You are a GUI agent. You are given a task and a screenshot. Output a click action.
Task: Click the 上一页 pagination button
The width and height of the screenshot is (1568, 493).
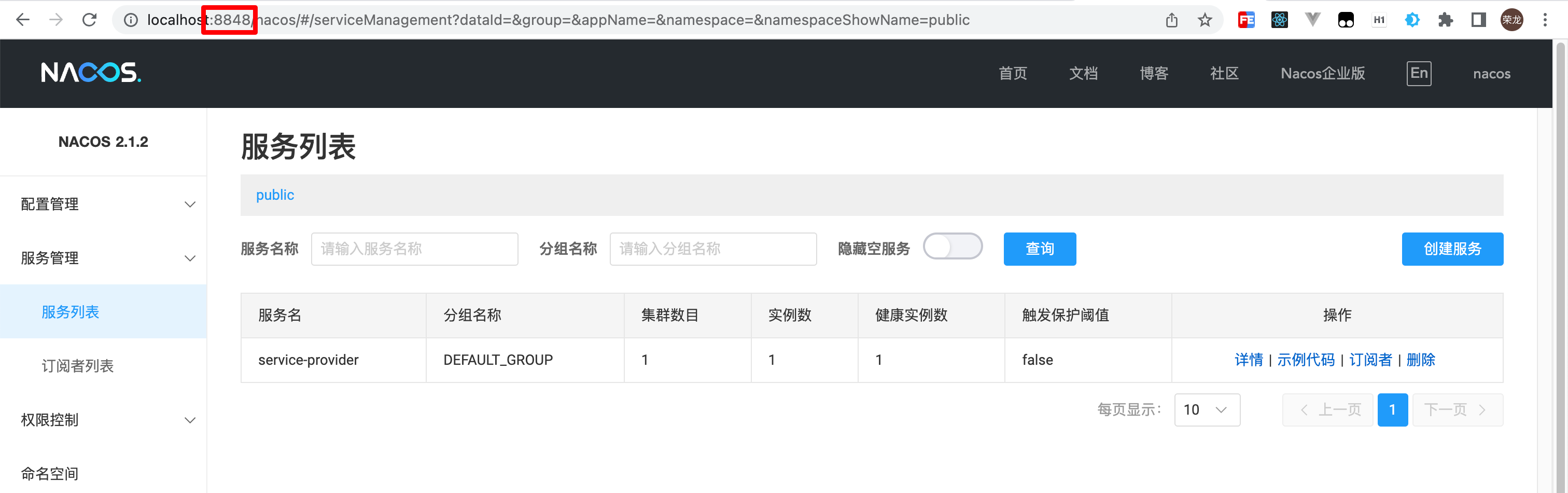pos(1327,409)
